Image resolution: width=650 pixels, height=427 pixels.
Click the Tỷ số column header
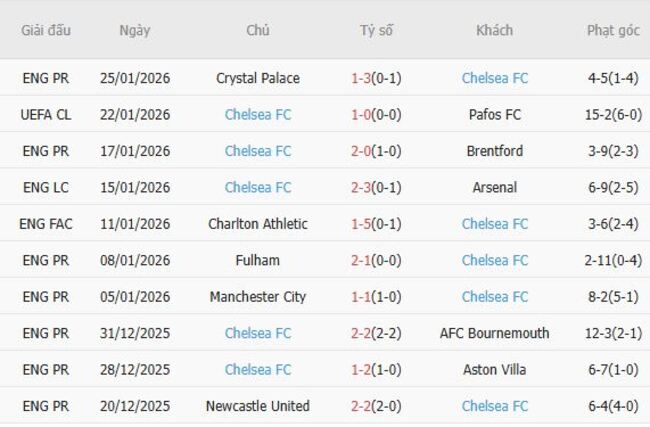[x=376, y=30]
